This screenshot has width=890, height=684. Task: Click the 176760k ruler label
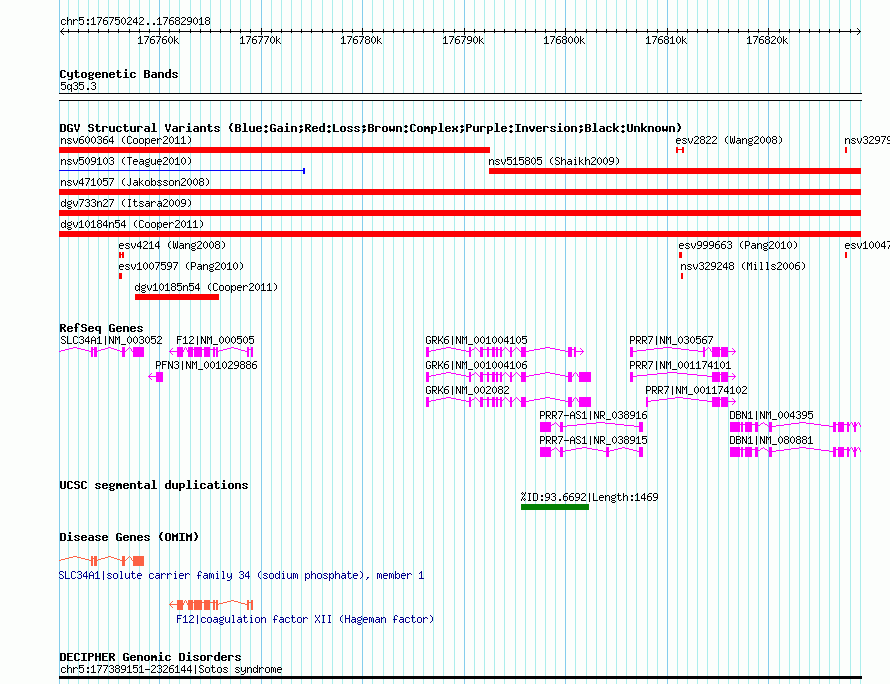click(x=158, y=41)
